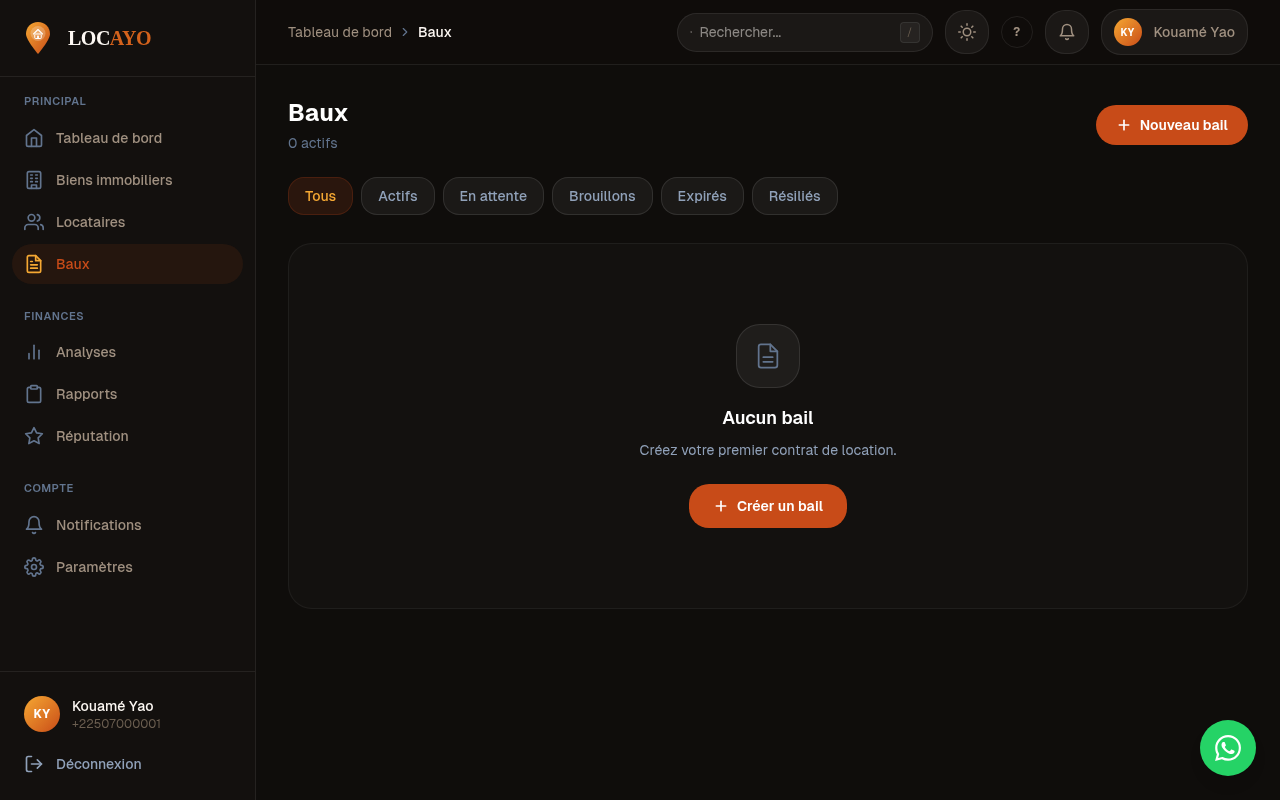The image size is (1280, 800).
Task: Open the help question mark icon
Action: click(x=1016, y=32)
